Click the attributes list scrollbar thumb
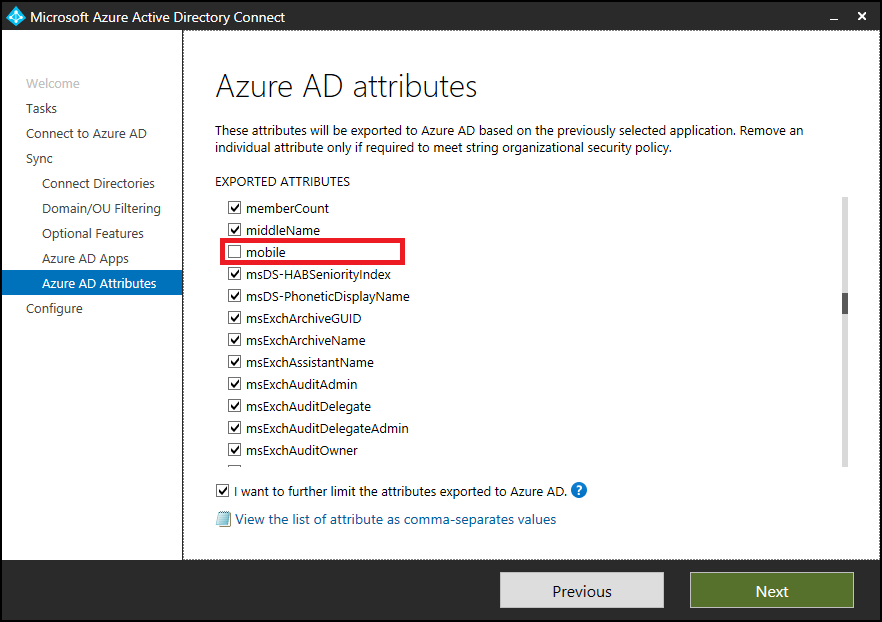 [843, 302]
